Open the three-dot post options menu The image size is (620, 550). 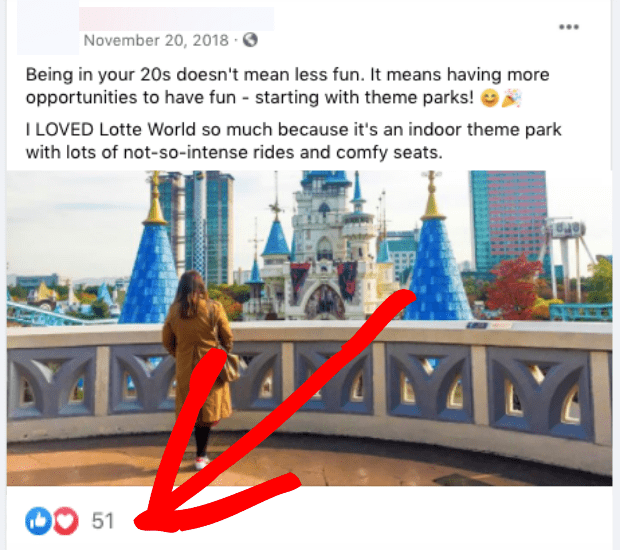569,27
